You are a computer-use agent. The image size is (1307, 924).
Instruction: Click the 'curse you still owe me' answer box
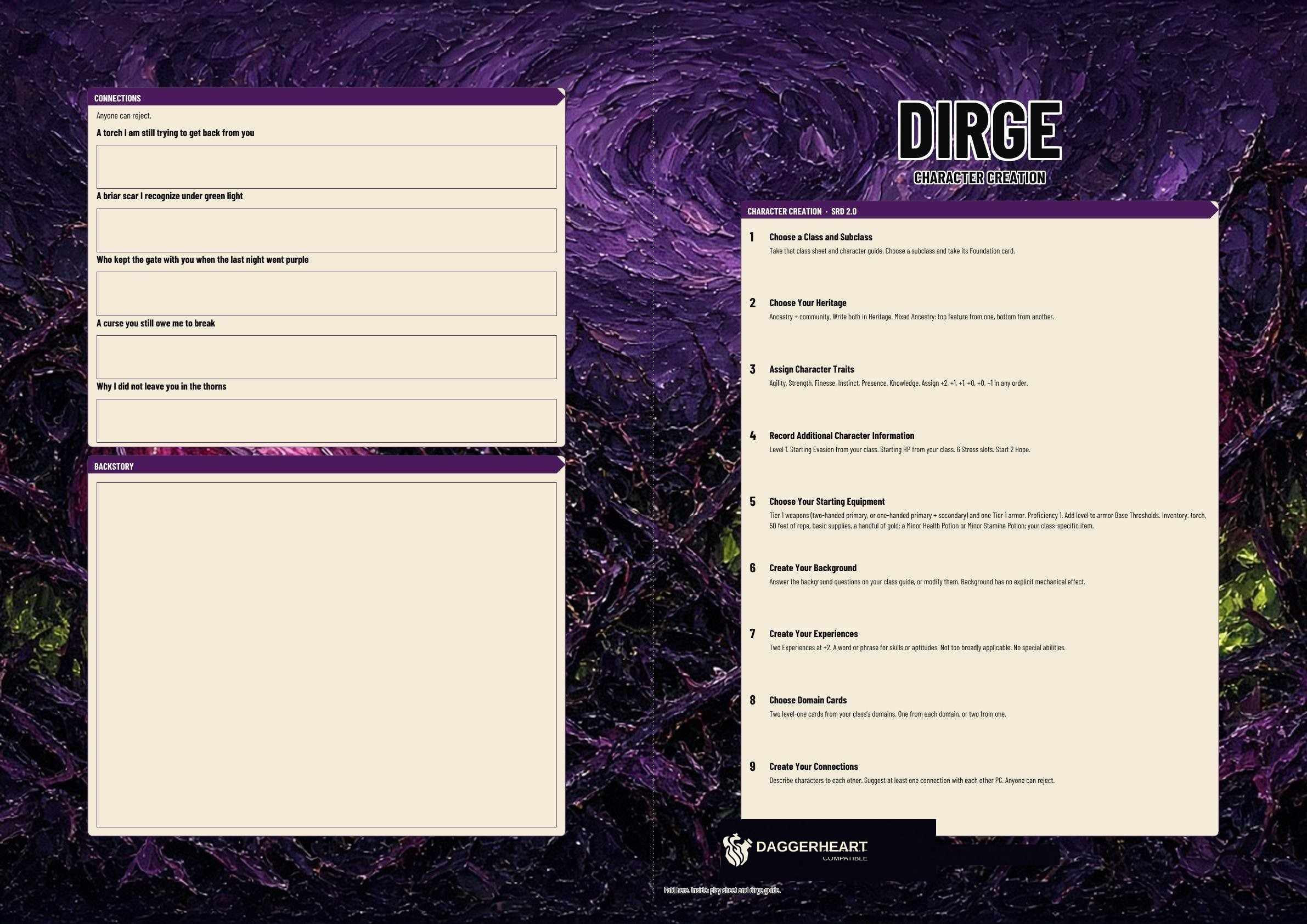tap(326, 357)
